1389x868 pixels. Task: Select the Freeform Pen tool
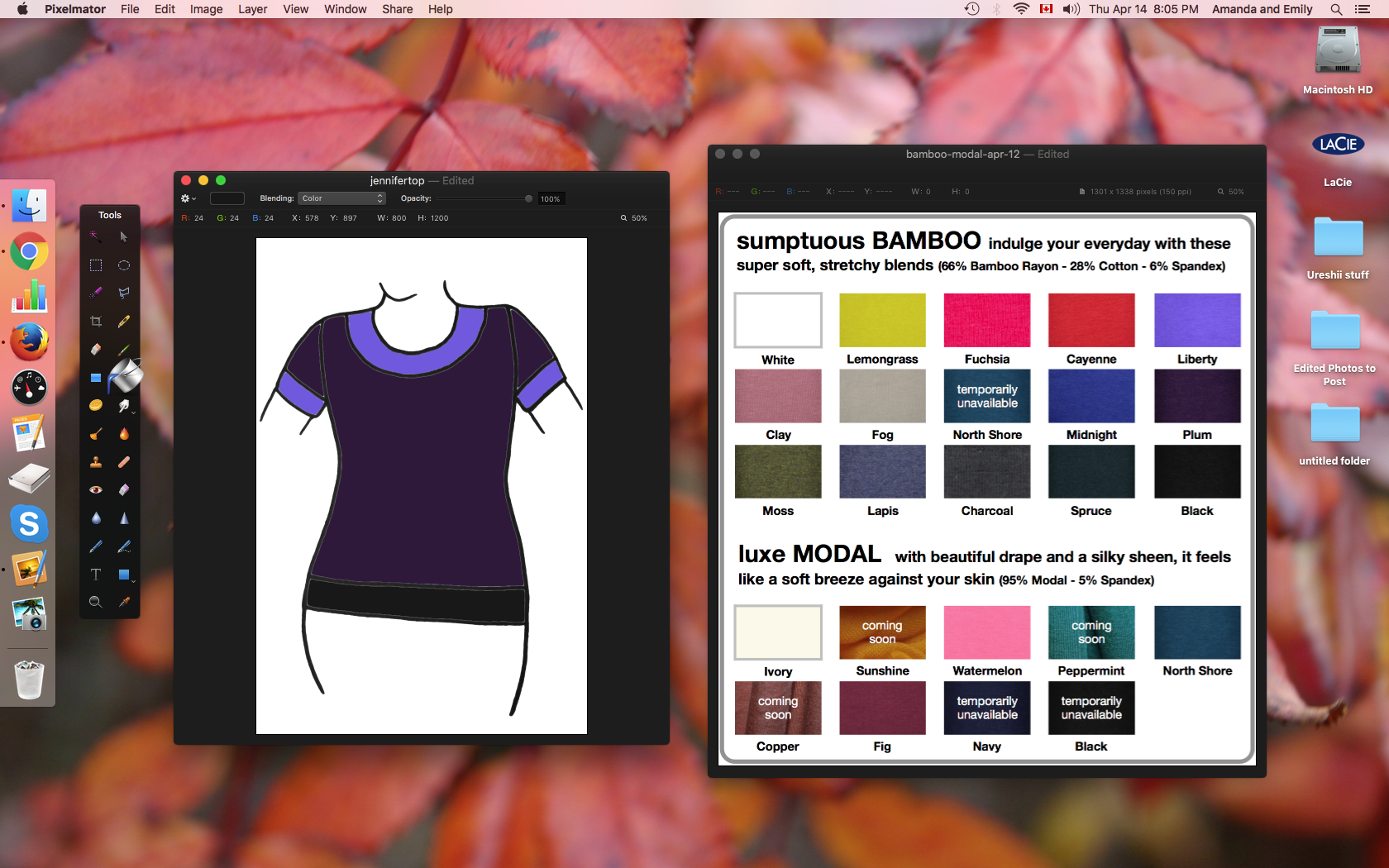pyautogui.click(x=124, y=546)
